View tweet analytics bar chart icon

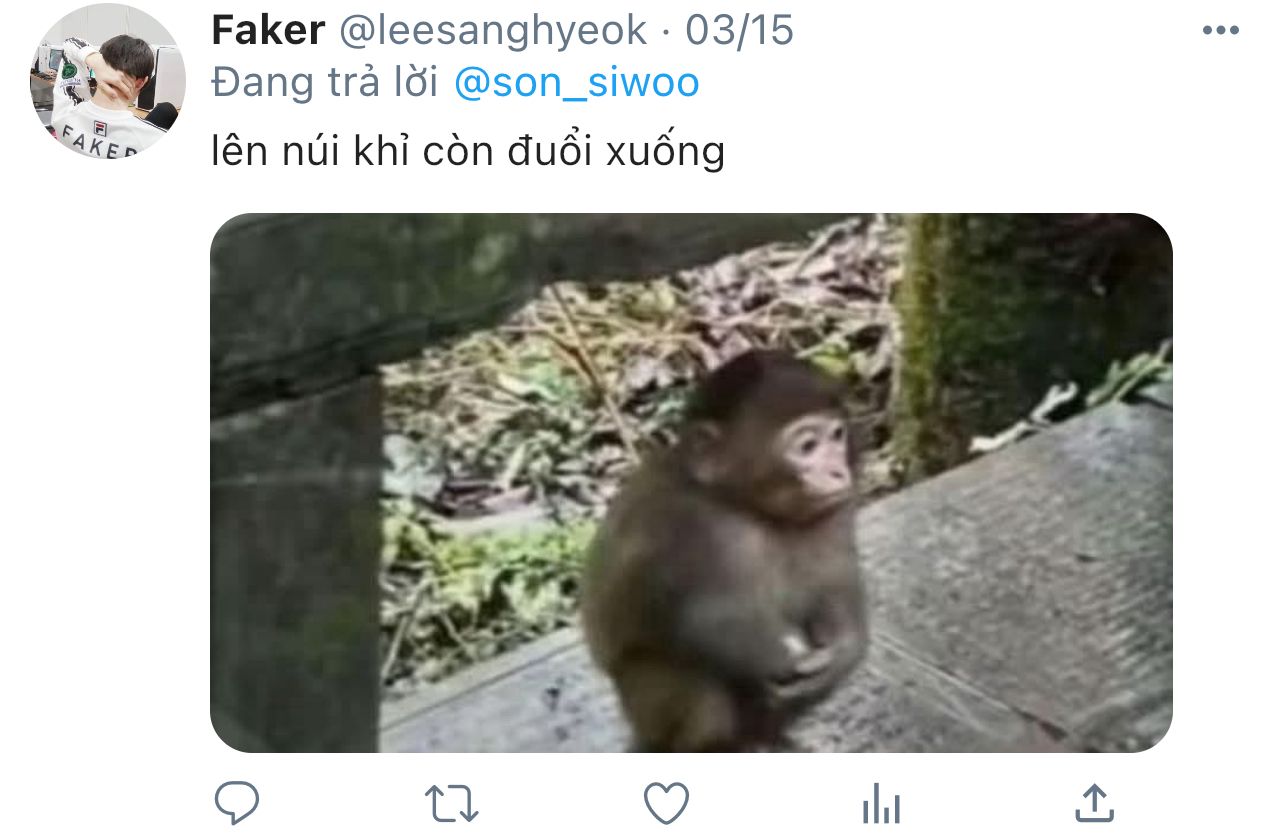click(881, 804)
